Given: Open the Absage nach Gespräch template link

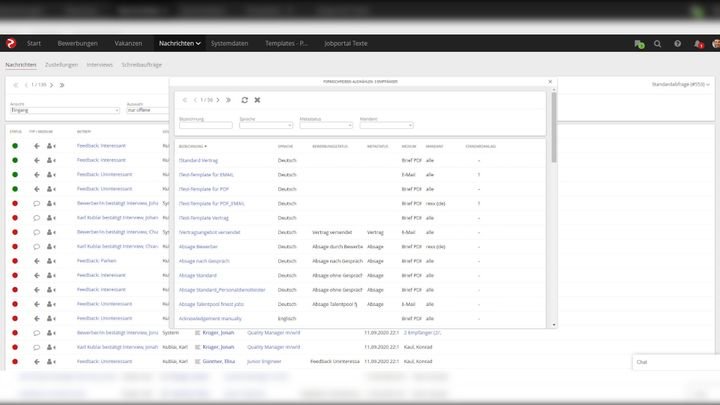Looking at the screenshot, I should pyautogui.click(x=204, y=261).
